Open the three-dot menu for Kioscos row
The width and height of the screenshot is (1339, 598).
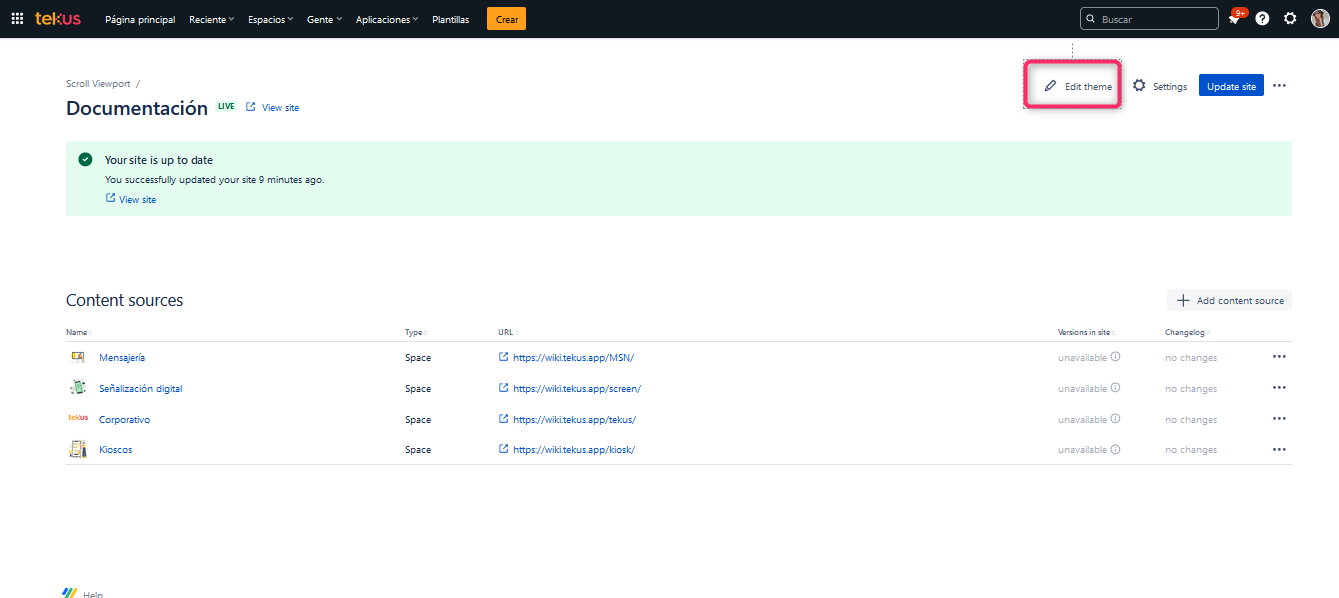(1279, 450)
